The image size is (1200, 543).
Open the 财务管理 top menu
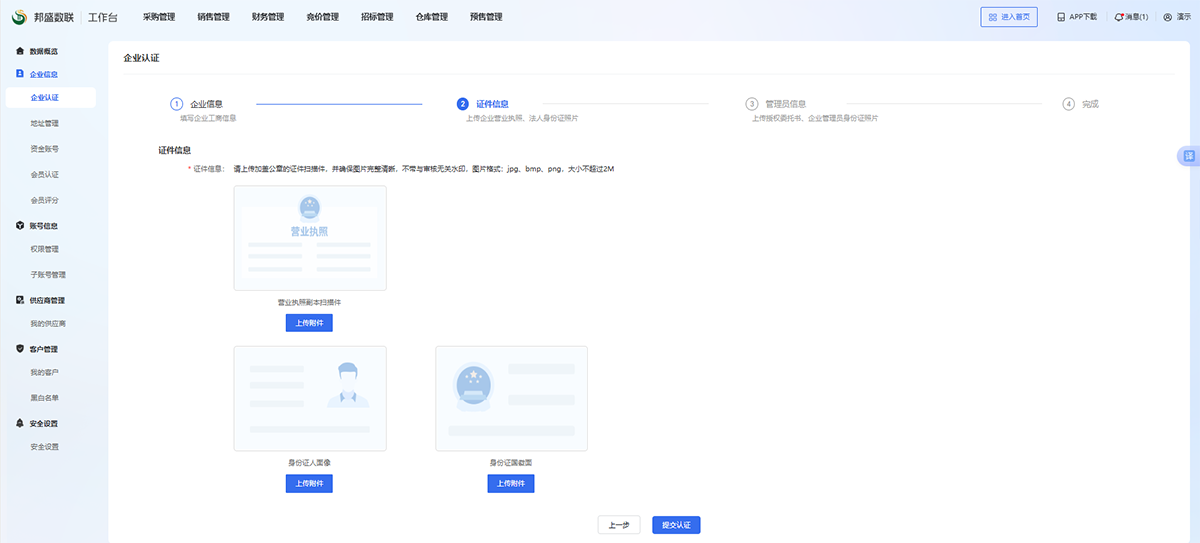pos(268,17)
